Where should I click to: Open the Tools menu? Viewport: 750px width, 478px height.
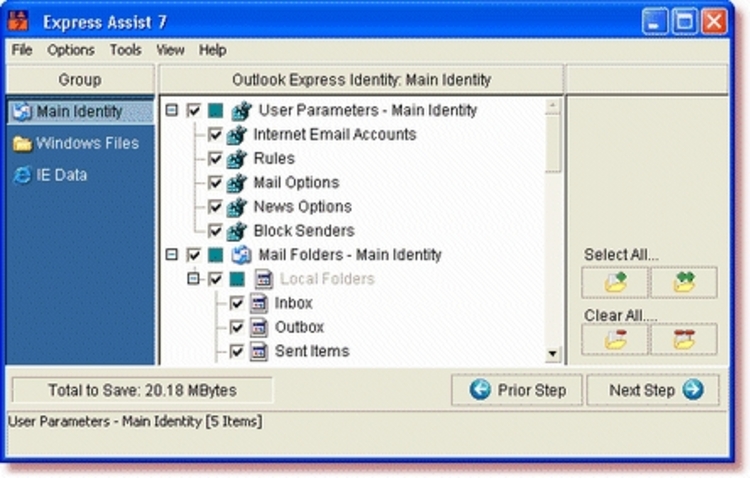[x=126, y=50]
